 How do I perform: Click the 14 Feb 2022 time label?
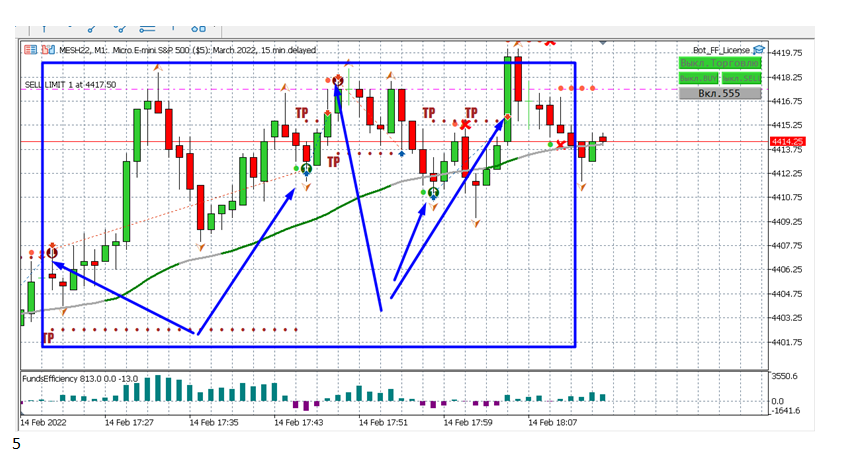coord(43,422)
